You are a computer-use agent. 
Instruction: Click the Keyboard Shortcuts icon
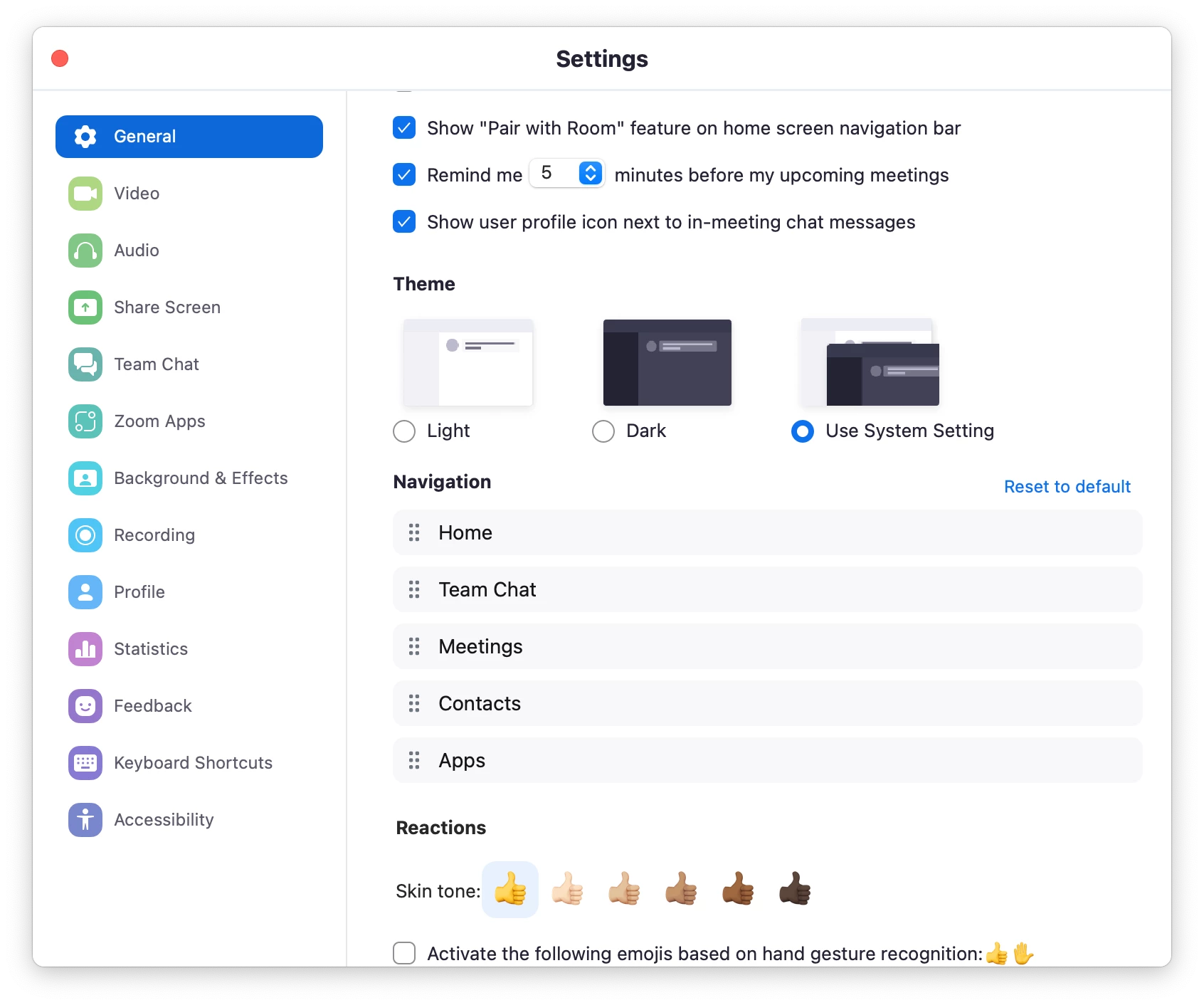(85, 763)
